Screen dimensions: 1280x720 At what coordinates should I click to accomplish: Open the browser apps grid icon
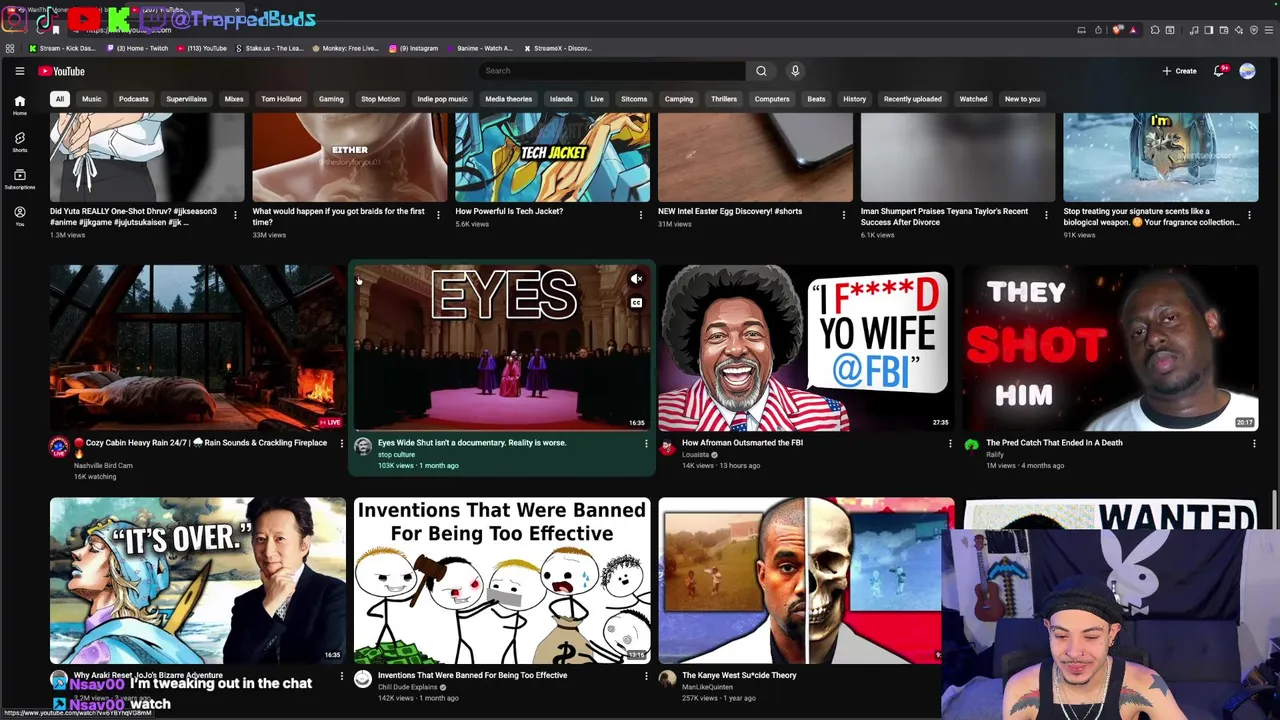[10, 48]
